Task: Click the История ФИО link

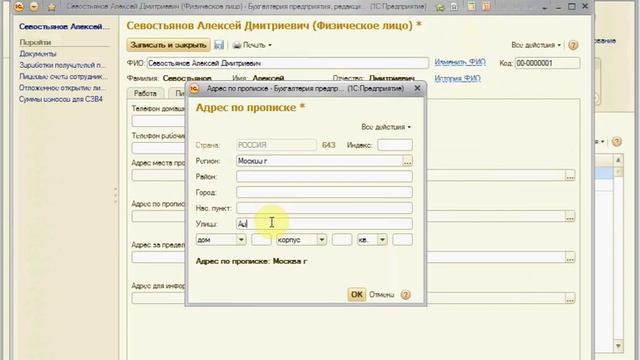Action: (457, 78)
